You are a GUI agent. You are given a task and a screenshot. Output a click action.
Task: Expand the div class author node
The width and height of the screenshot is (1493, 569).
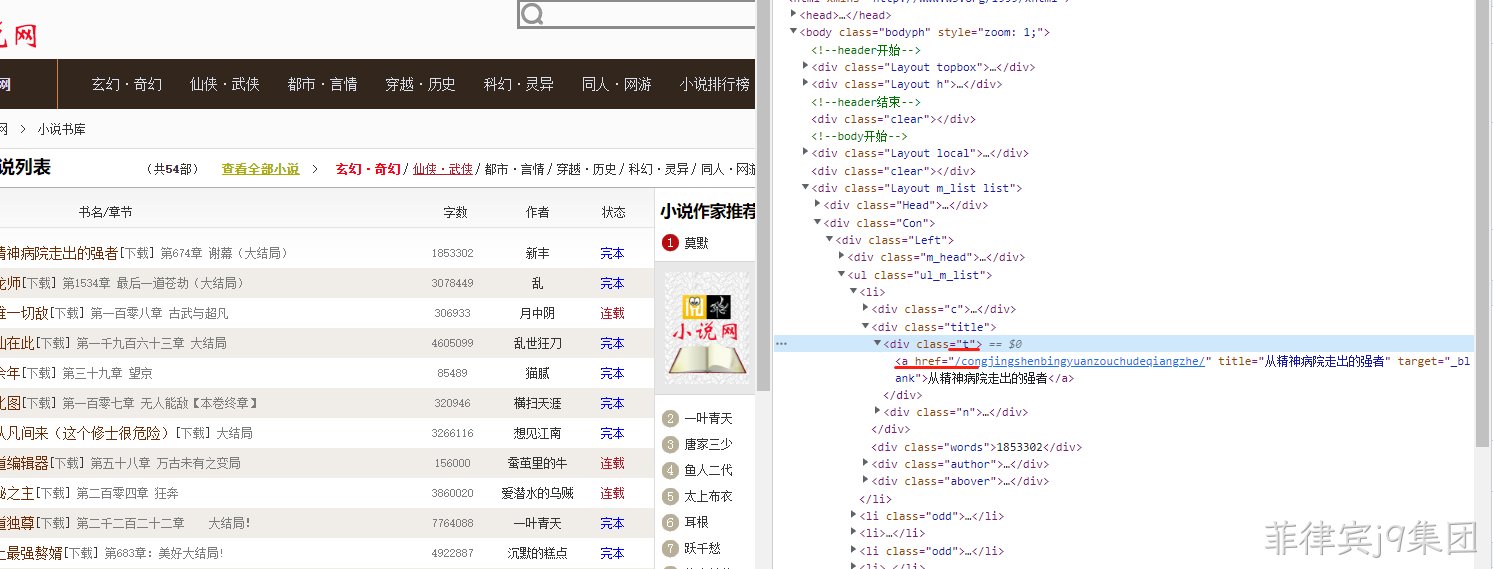pyautogui.click(x=865, y=464)
